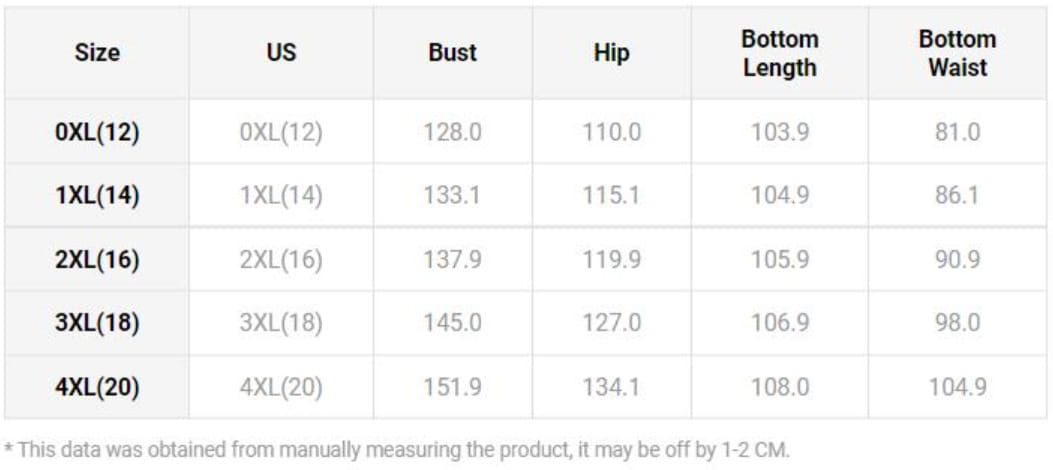Click the US column header

click(x=281, y=52)
